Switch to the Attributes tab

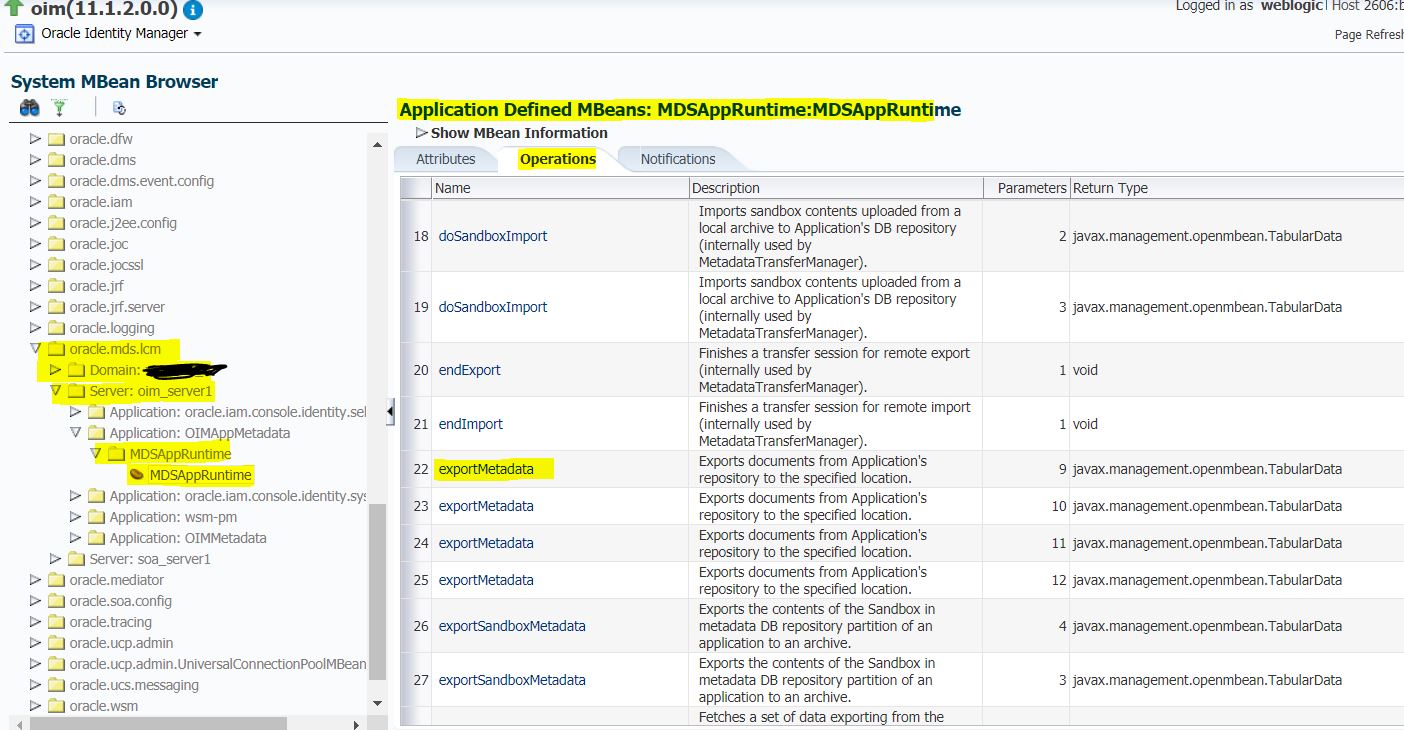pyautogui.click(x=445, y=159)
